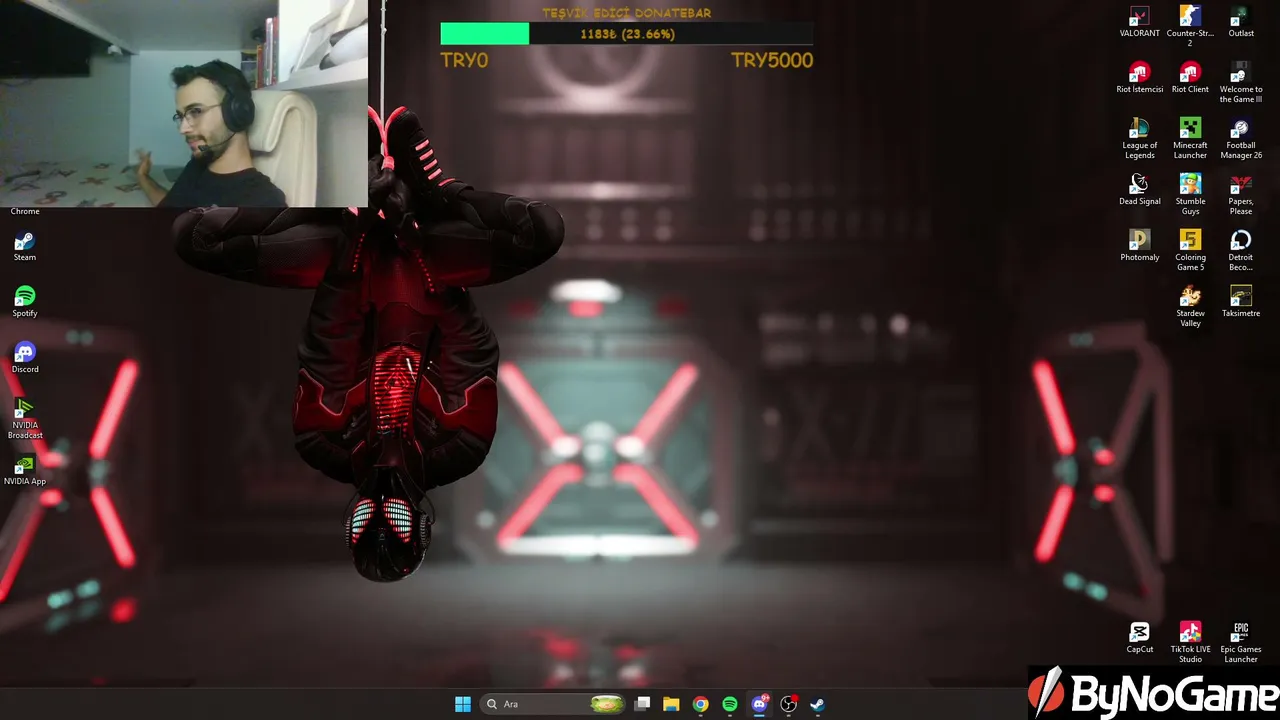Click the NVIDIA App desktop shortcut
1280x720 pixels.
[25, 470]
